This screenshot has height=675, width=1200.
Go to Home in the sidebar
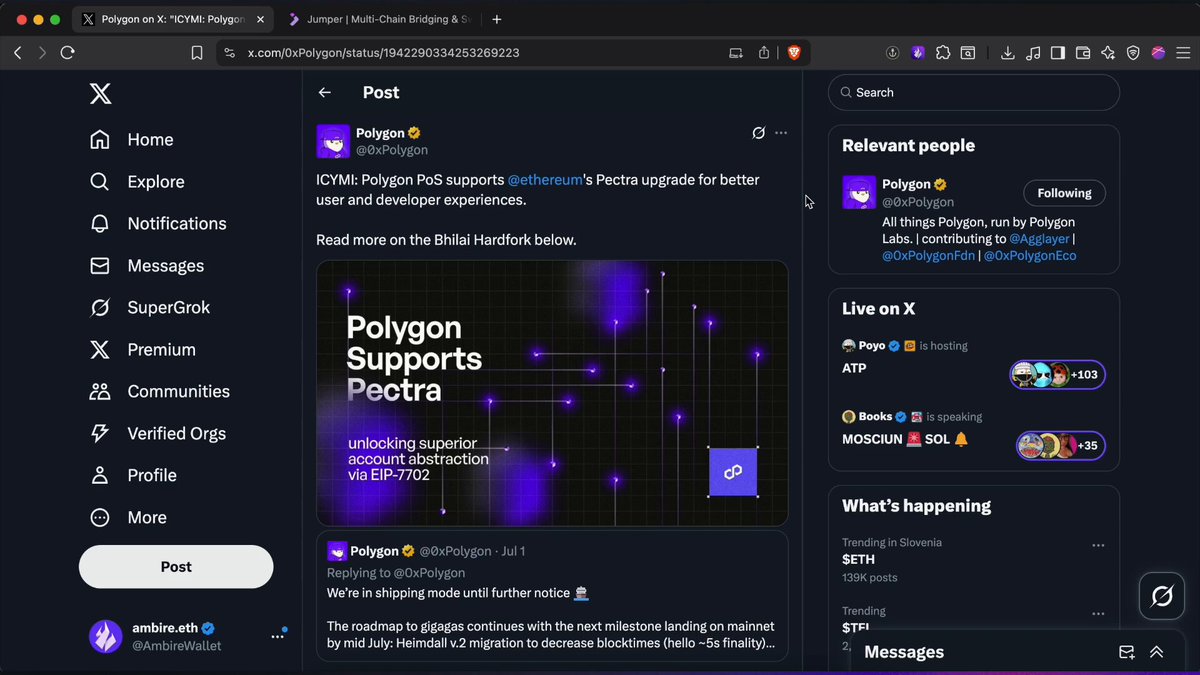[131, 140]
